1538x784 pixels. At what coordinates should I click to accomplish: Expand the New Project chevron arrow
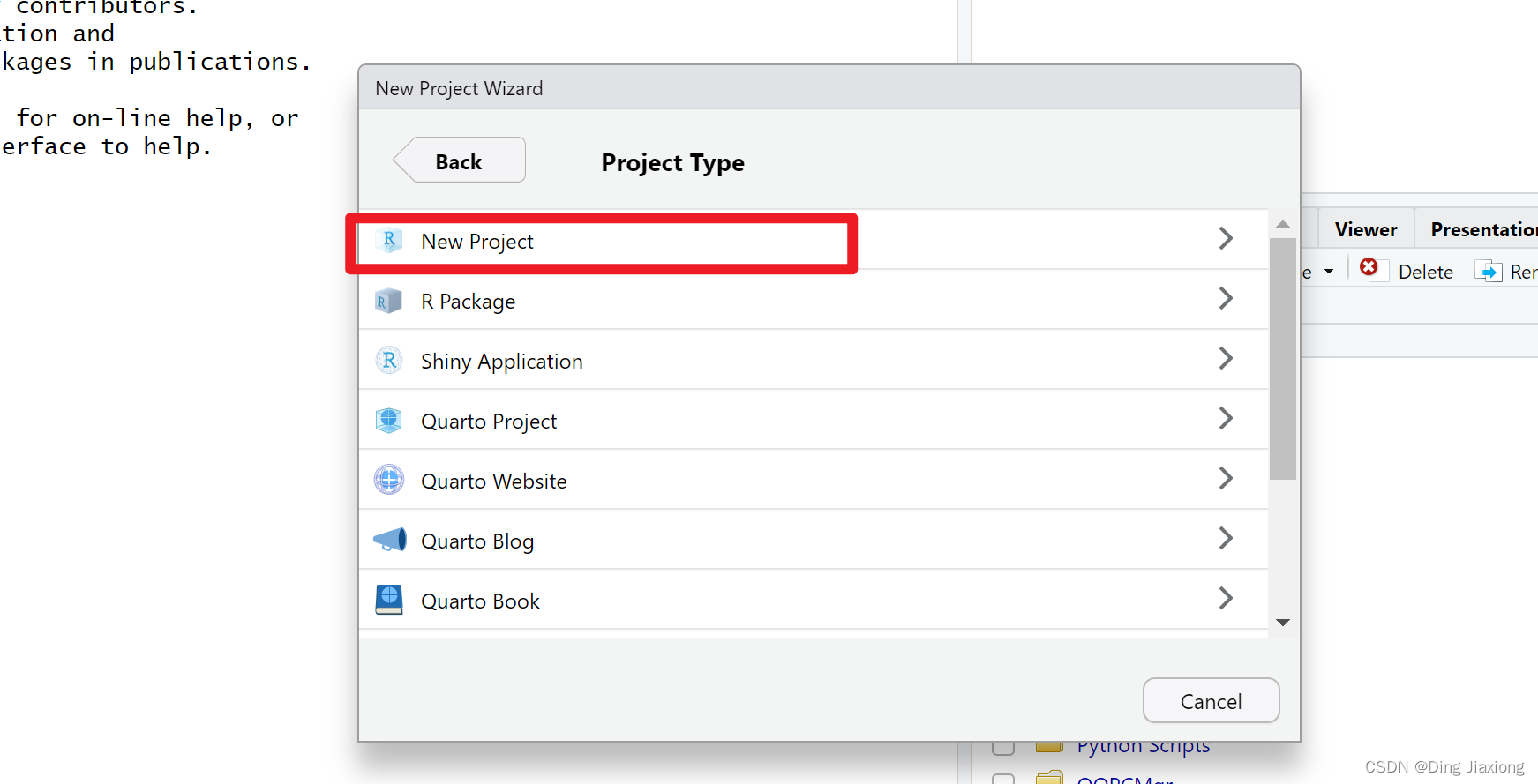coord(1225,238)
